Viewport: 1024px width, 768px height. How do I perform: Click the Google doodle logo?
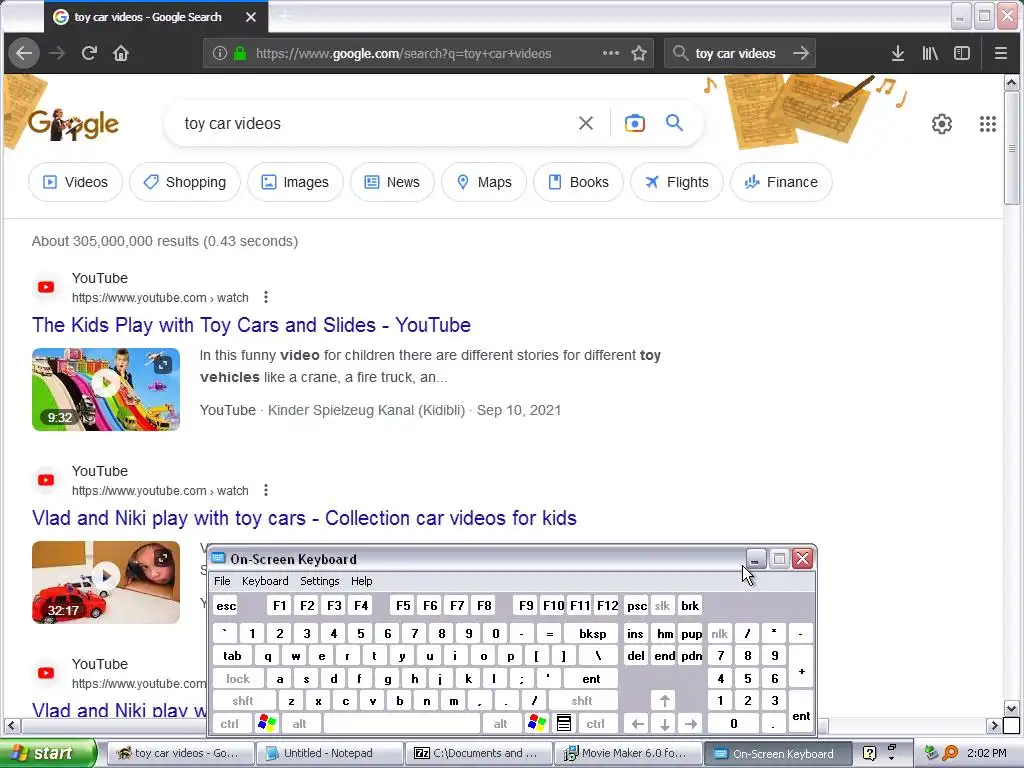coord(74,123)
